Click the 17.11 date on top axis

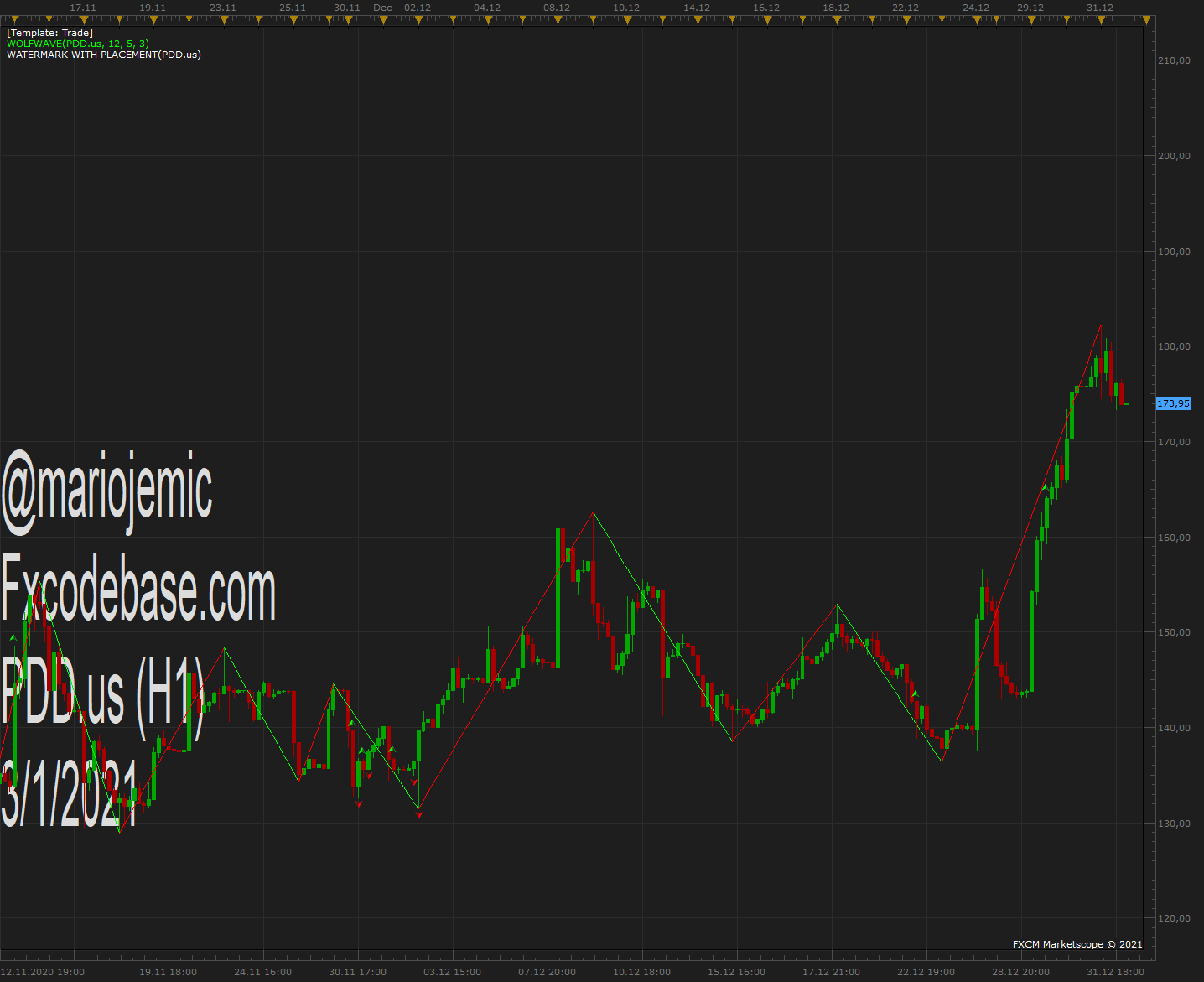83,8
